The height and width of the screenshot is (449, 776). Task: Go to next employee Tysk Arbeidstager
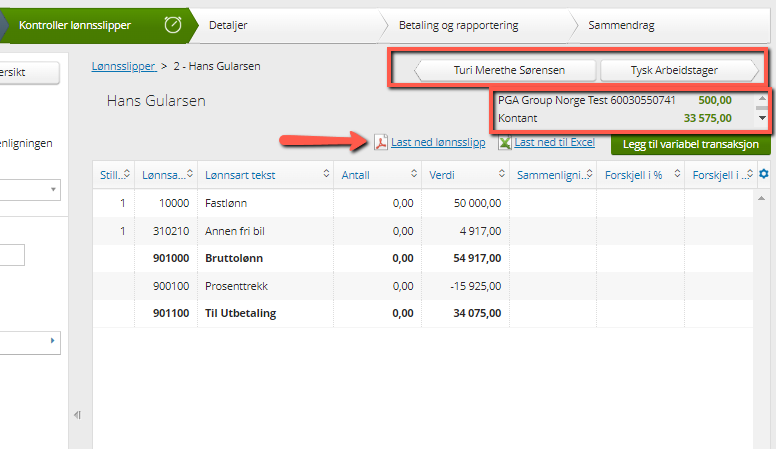679,70
